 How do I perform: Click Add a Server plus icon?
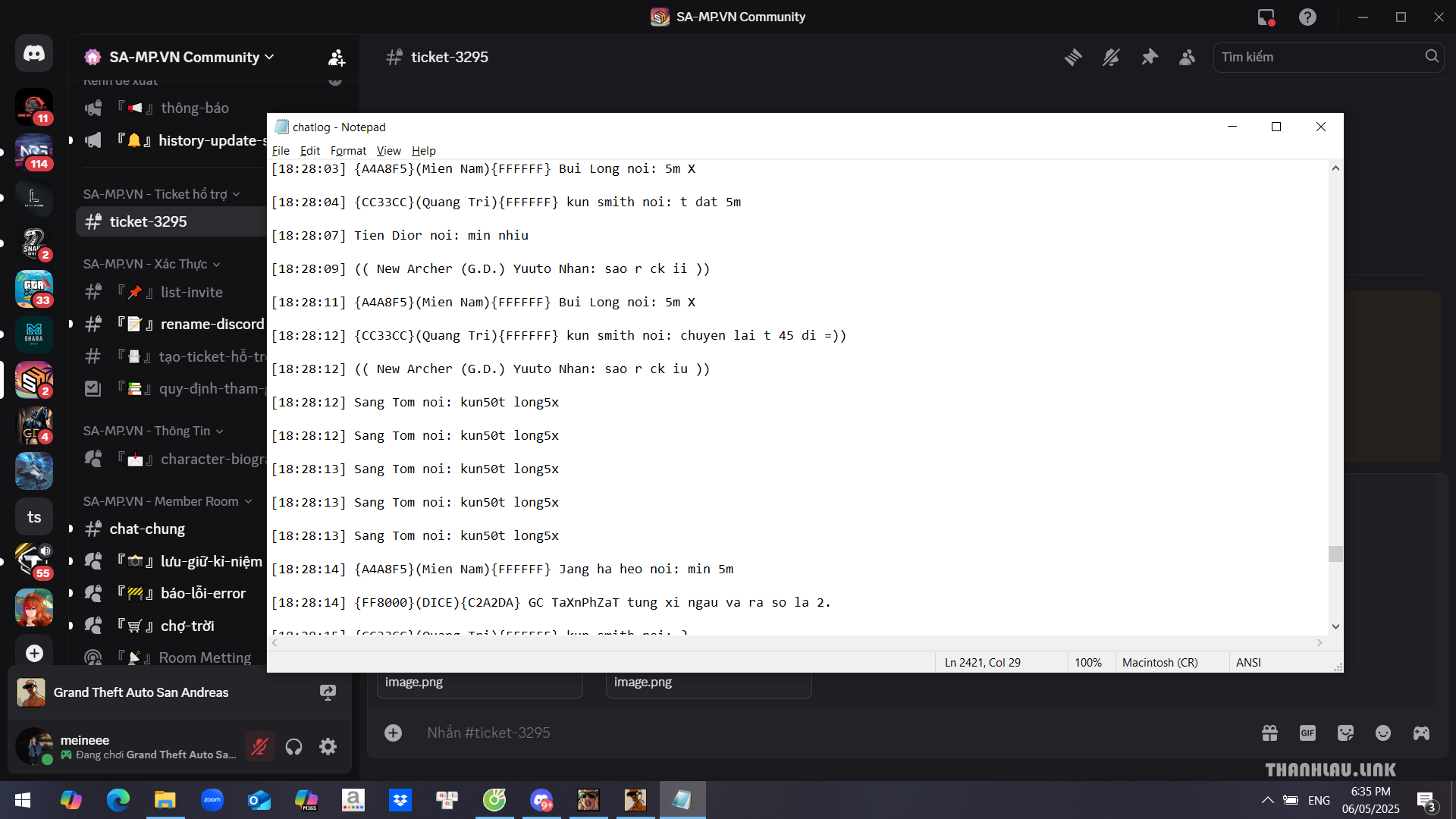(34, 653)
